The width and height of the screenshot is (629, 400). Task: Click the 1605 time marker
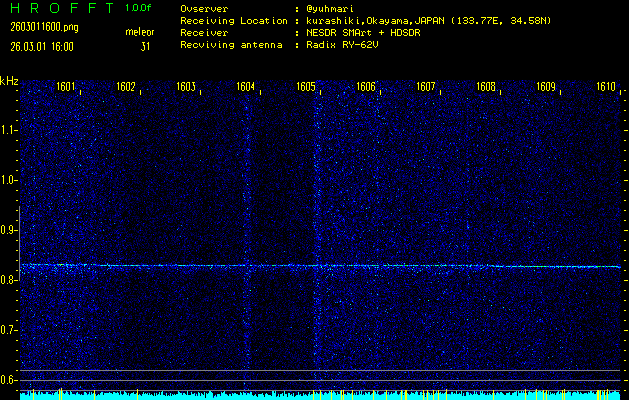click(x=306, y=86)
